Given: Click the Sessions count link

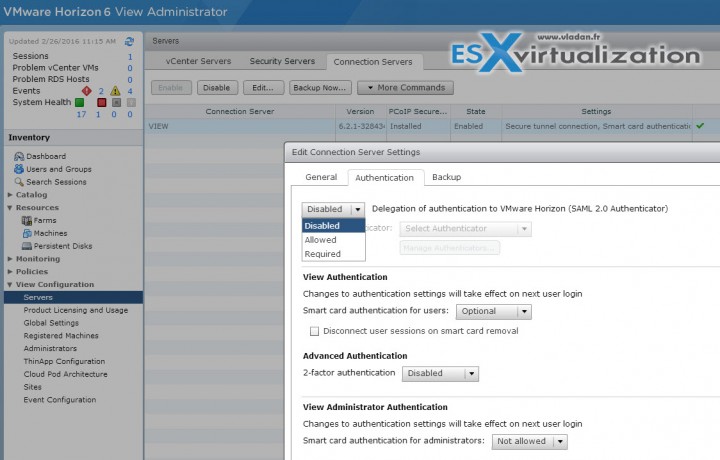Looking at the screenshot, I should pyautogui.click(x=130, y=56).
